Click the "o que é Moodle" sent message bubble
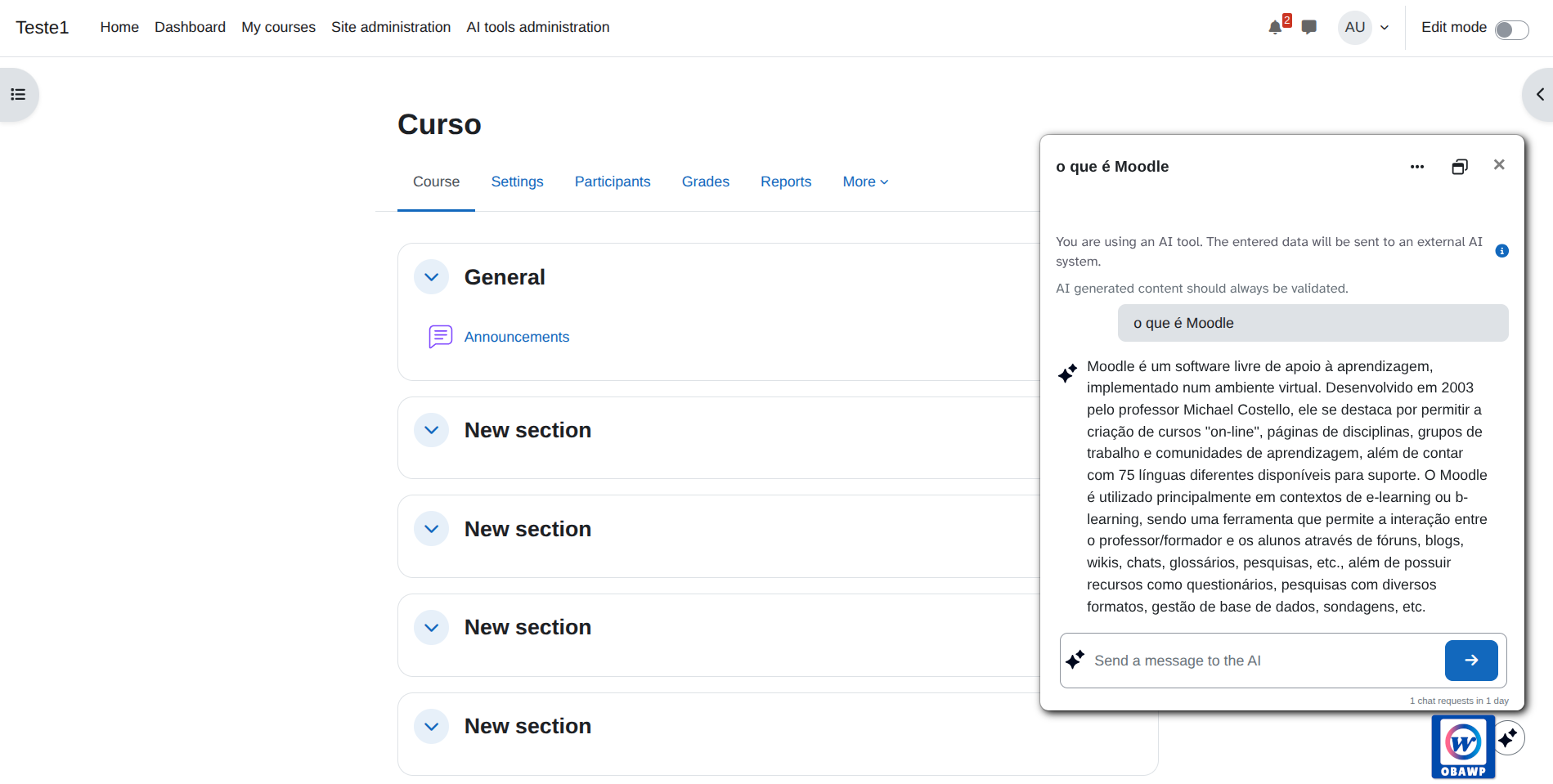1553x784 pixels. (1313, 323)
